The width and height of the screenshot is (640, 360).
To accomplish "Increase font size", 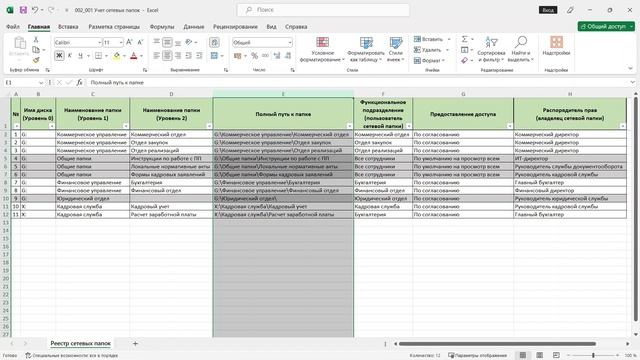I will coord(129,42).
